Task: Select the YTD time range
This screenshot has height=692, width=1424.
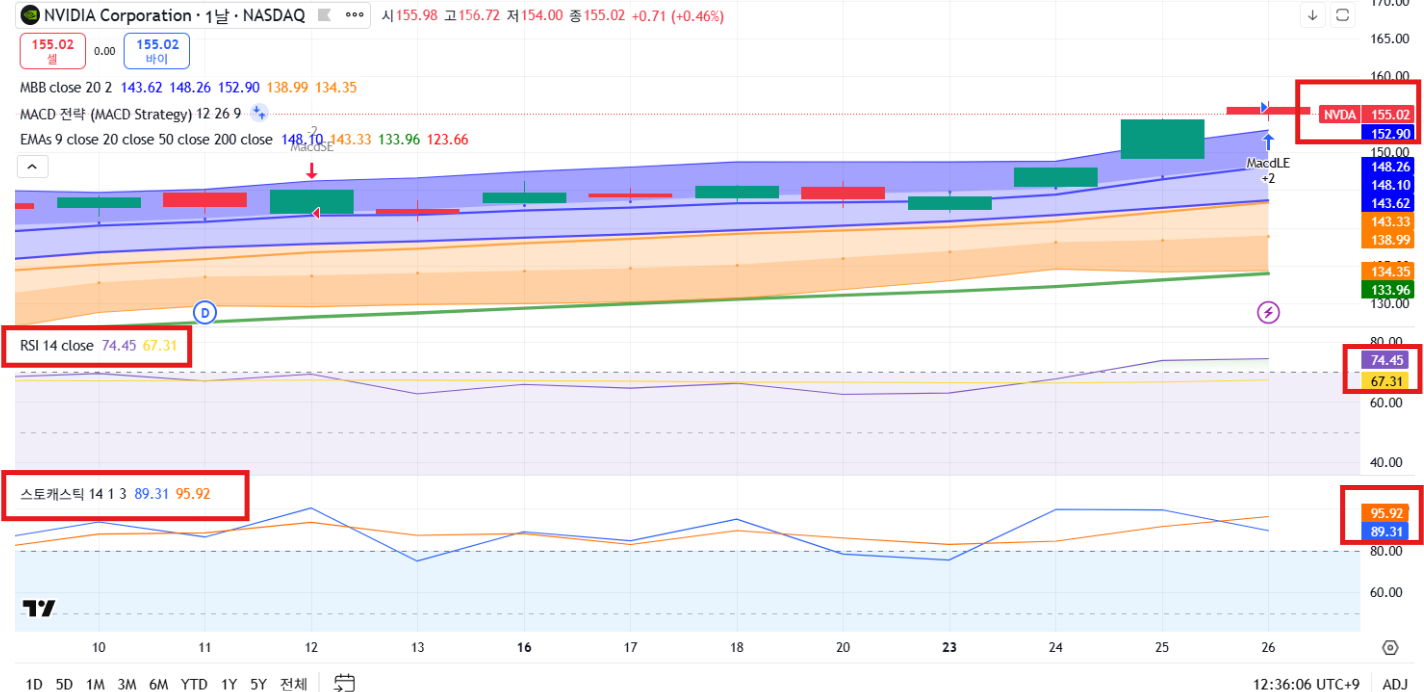Action: tap(194, 684)
